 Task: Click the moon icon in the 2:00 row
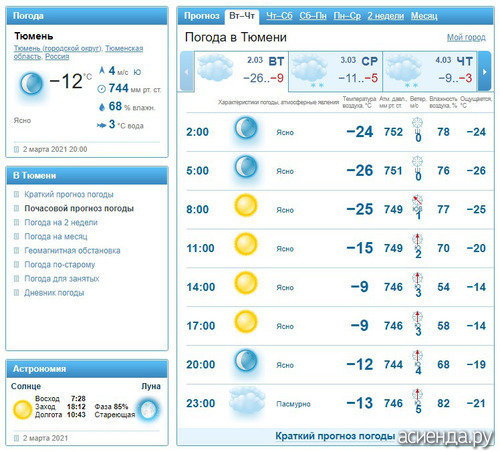(246, 128)
